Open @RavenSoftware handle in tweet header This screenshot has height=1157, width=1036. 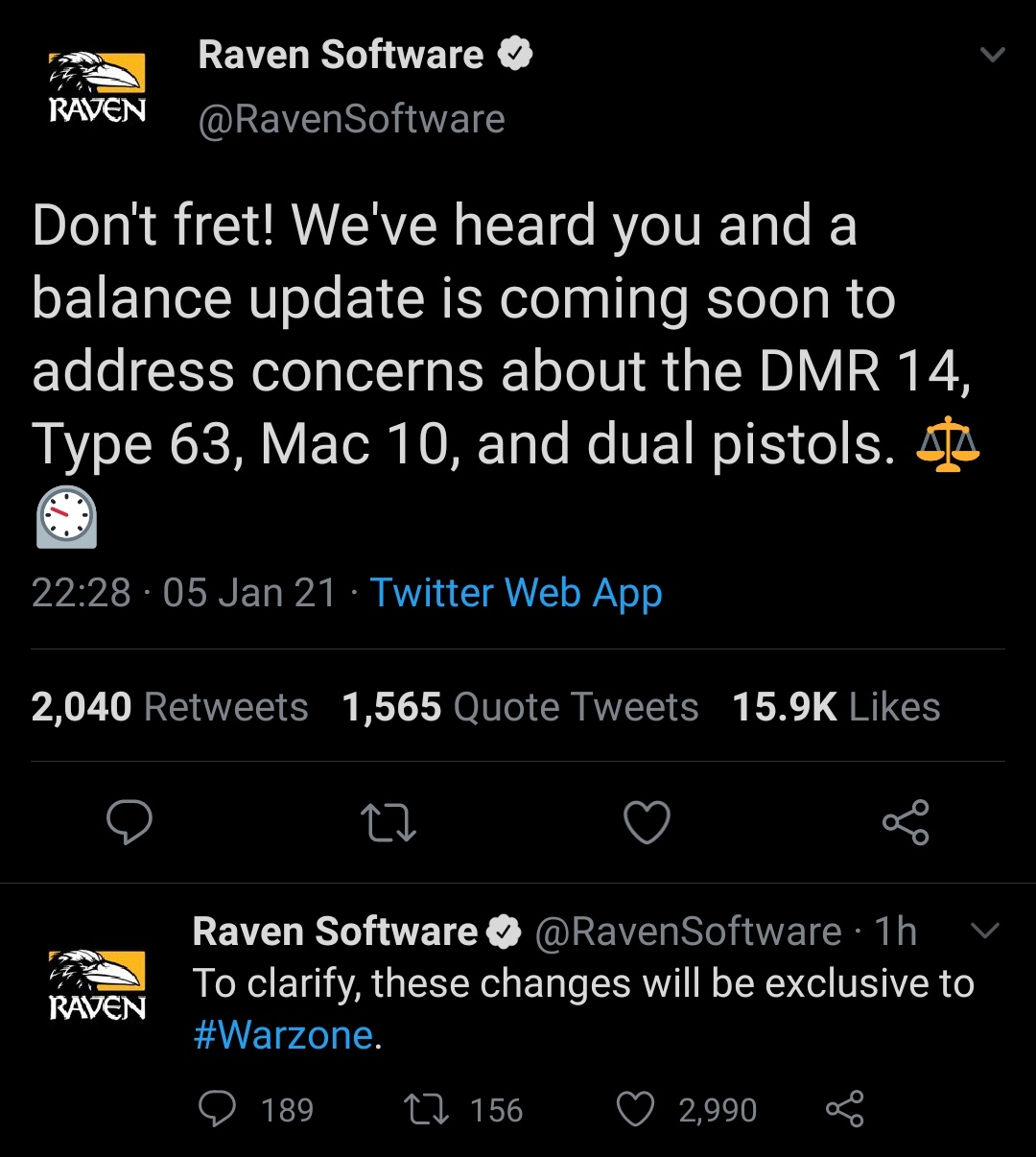[x=351, y=119]
